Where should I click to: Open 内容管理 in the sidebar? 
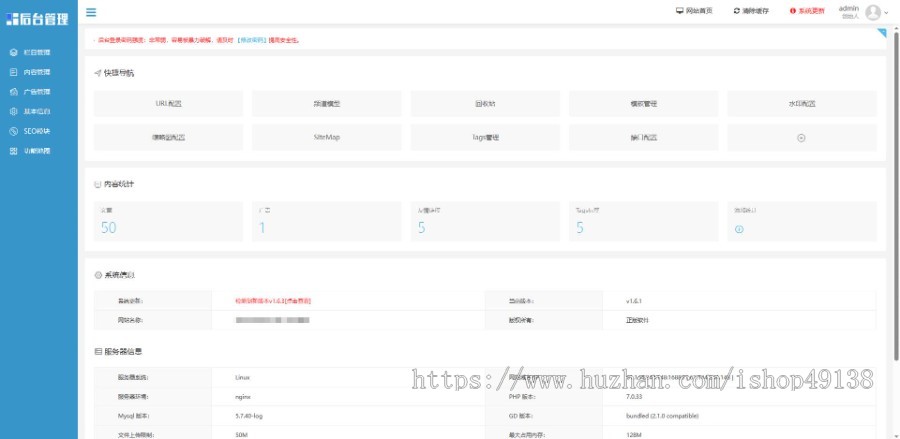(37, 72)
